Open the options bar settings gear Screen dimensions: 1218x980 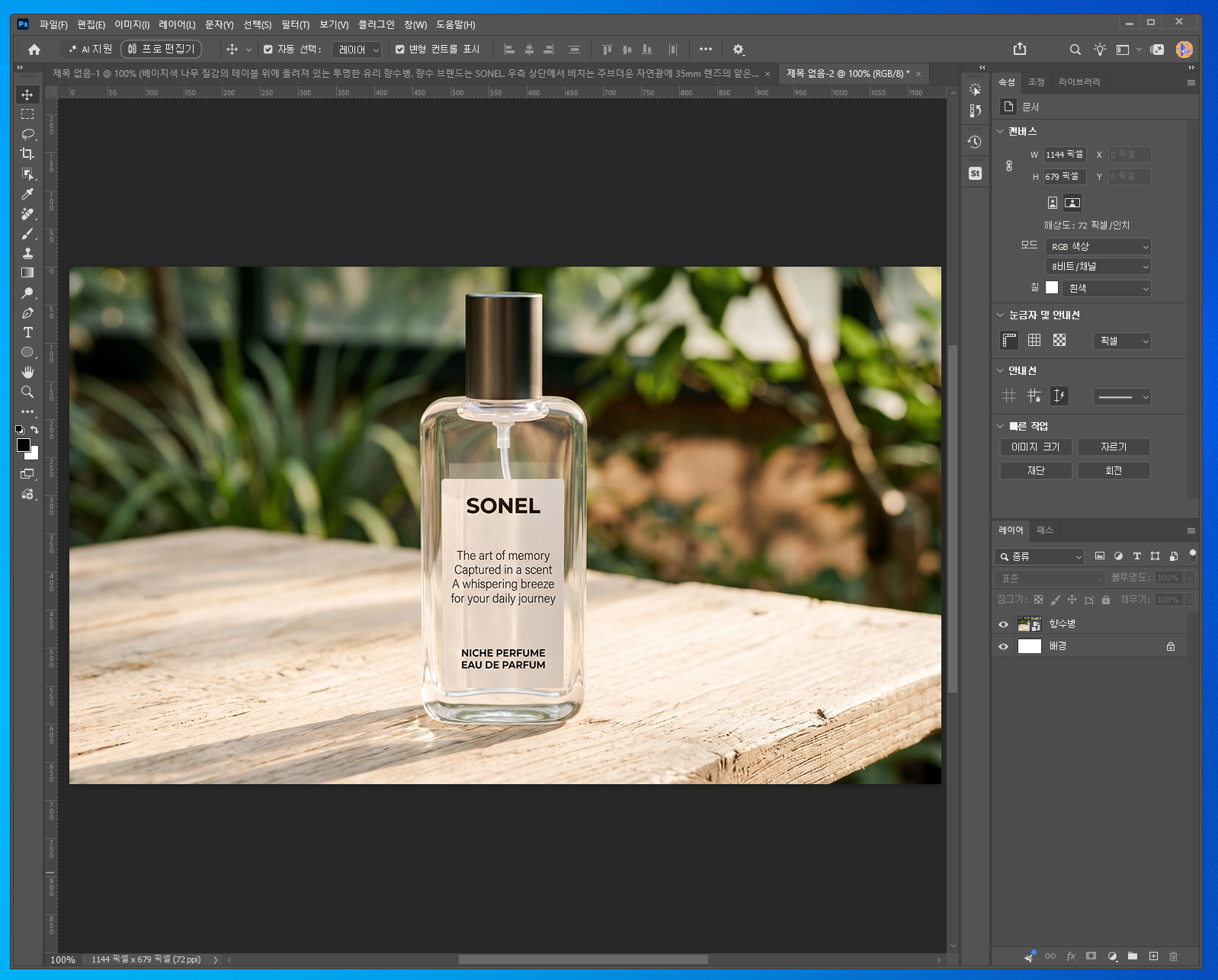[738, 50]
